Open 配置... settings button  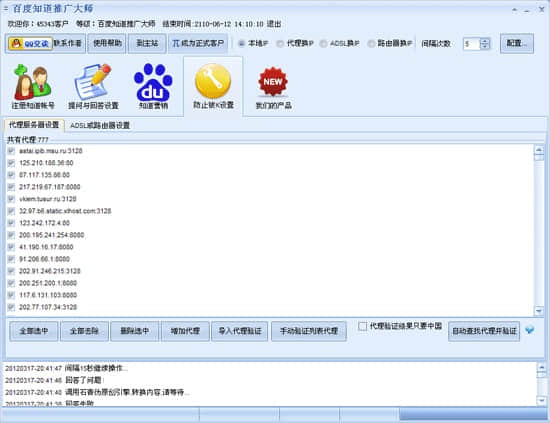(x=517, y=43)
